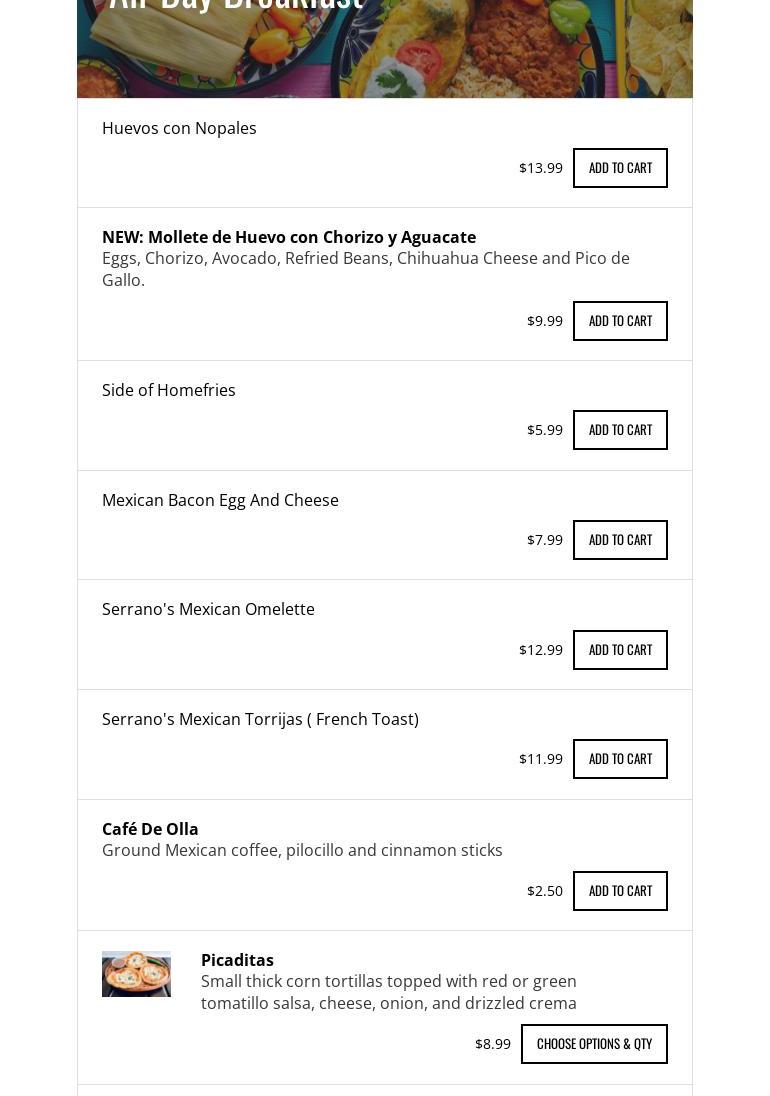Open the NEW Mollete de Huevo item title
Screen dimensions: 770x1096
tap(289, 237)
